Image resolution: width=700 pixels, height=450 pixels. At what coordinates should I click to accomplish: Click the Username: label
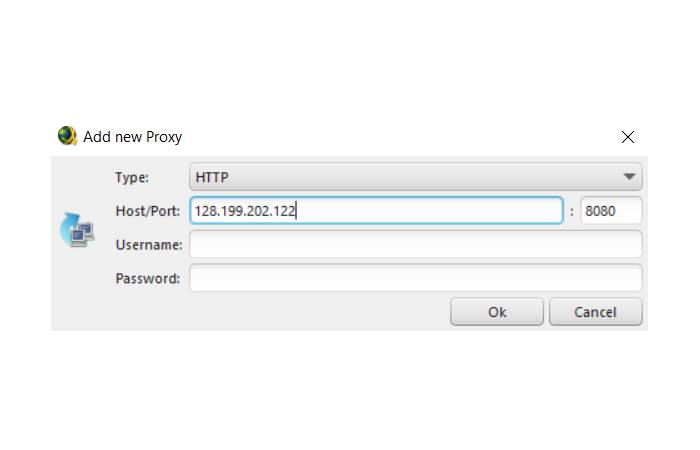149,245
